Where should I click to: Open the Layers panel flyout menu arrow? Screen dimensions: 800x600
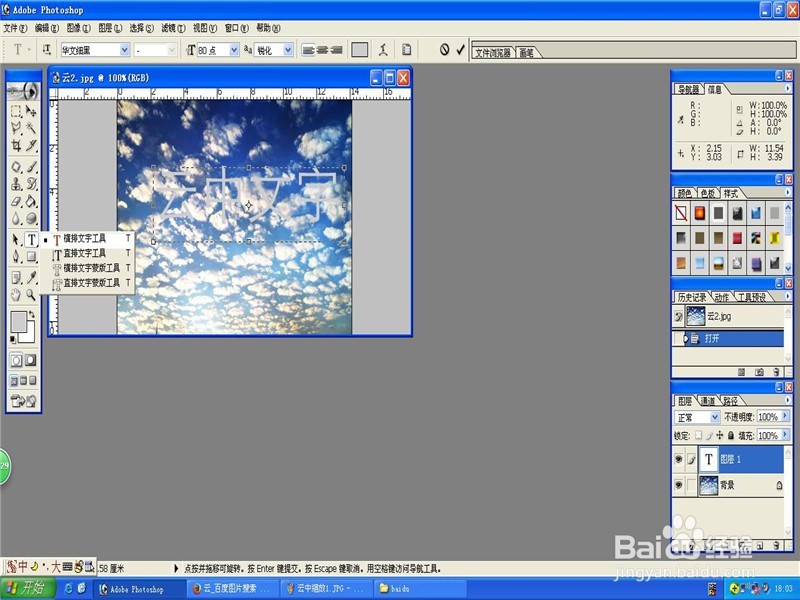pyautogui.click(x=787, y=400)
